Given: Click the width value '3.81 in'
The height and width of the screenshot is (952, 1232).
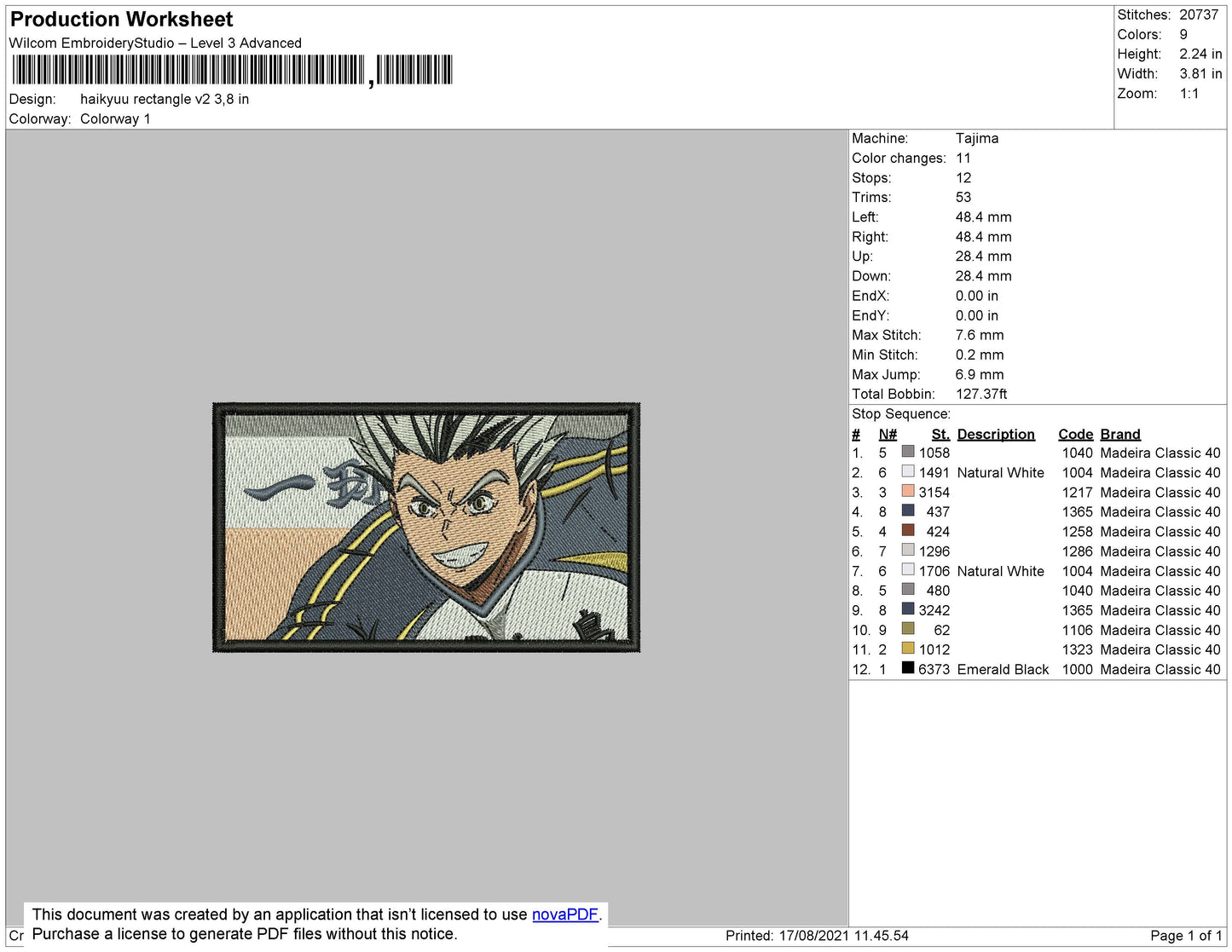Looking at the screenshot, I should pyautogui.click(x=1200, y=73).
